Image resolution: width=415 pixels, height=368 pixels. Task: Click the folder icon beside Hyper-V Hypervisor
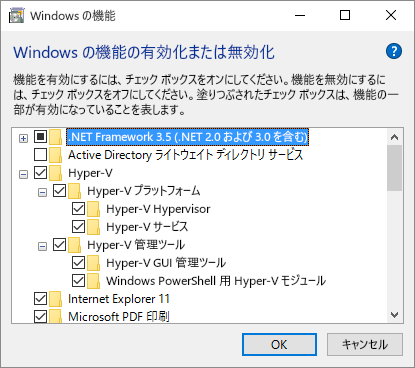94,209
